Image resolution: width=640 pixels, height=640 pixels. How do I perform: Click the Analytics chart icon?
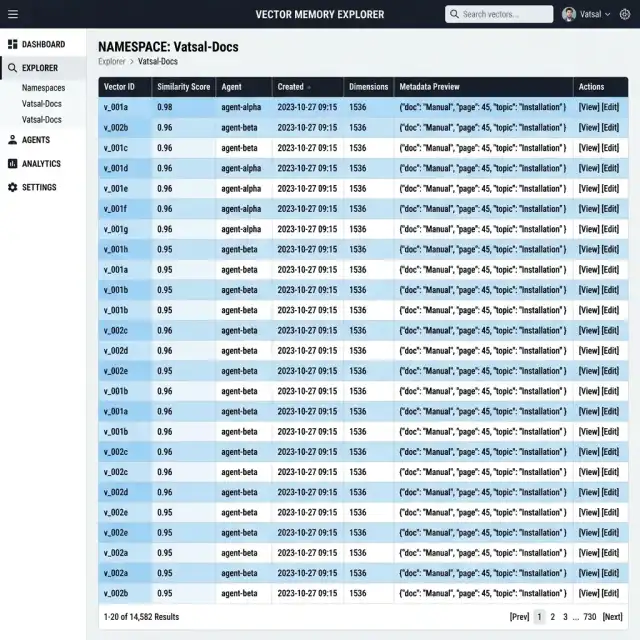coord(13,164)
